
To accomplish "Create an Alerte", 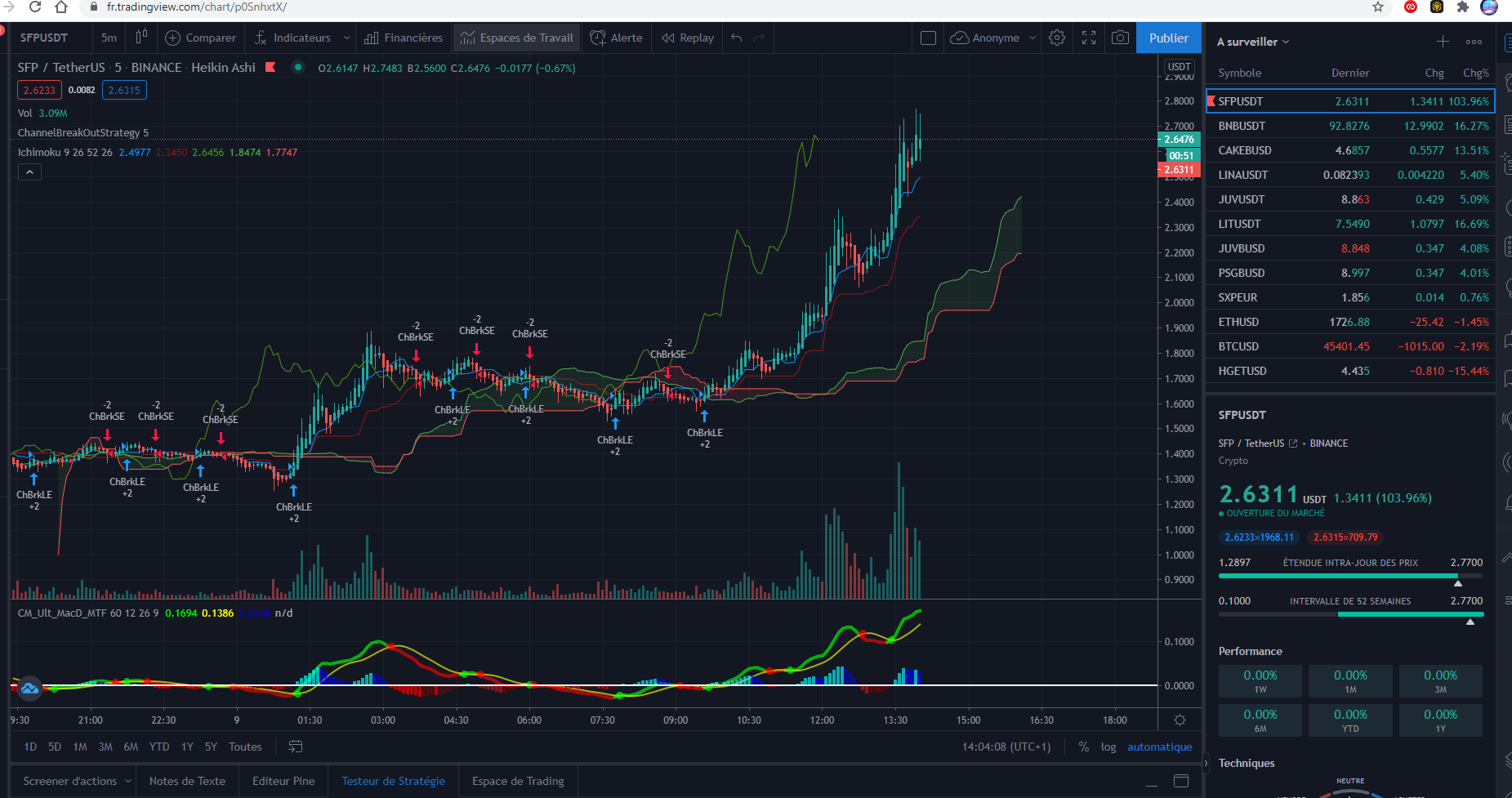I will click(x=617, y=38).
